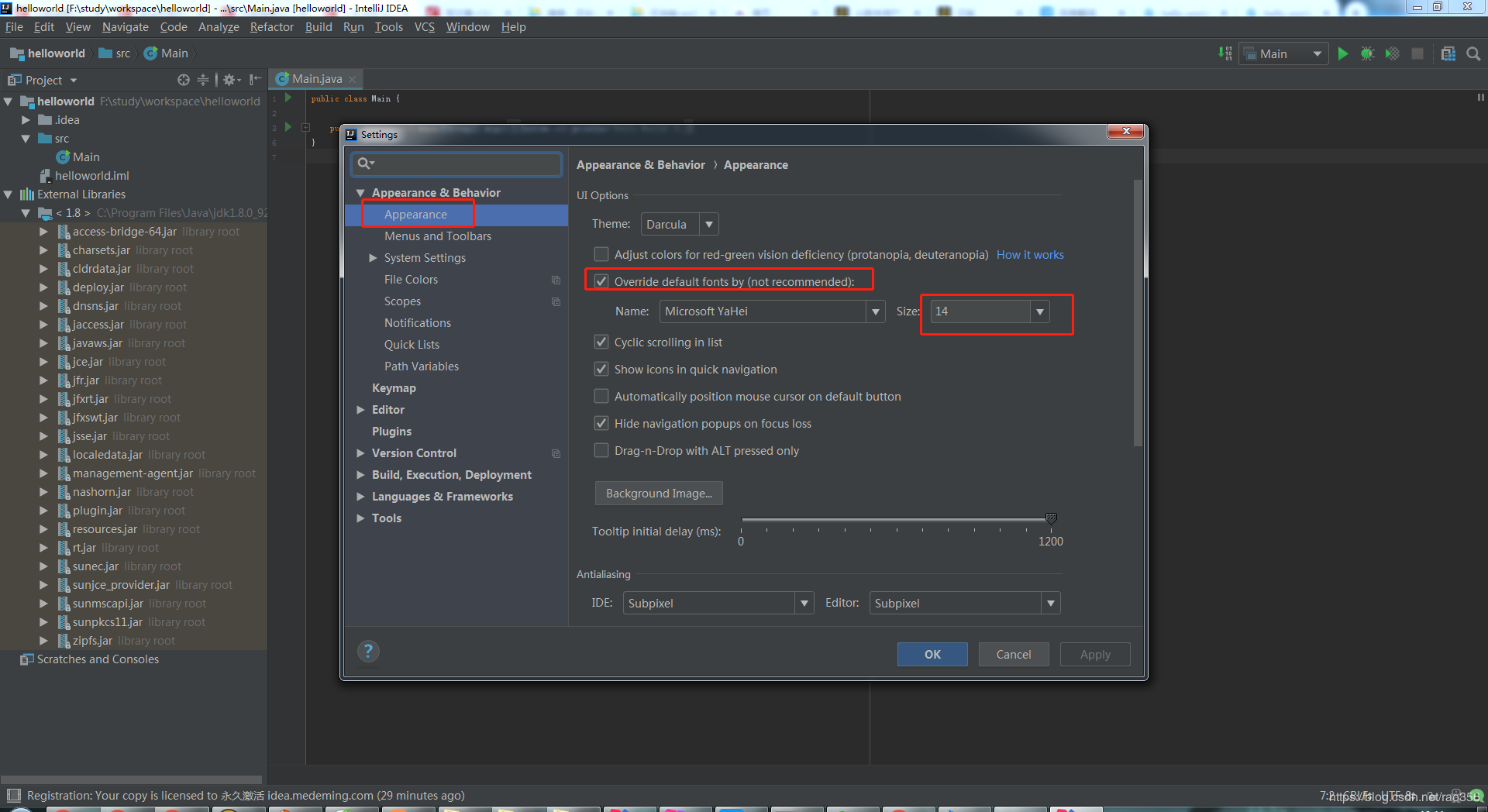Enable red-green vision deficiency color adjustment

click(601, 254)
